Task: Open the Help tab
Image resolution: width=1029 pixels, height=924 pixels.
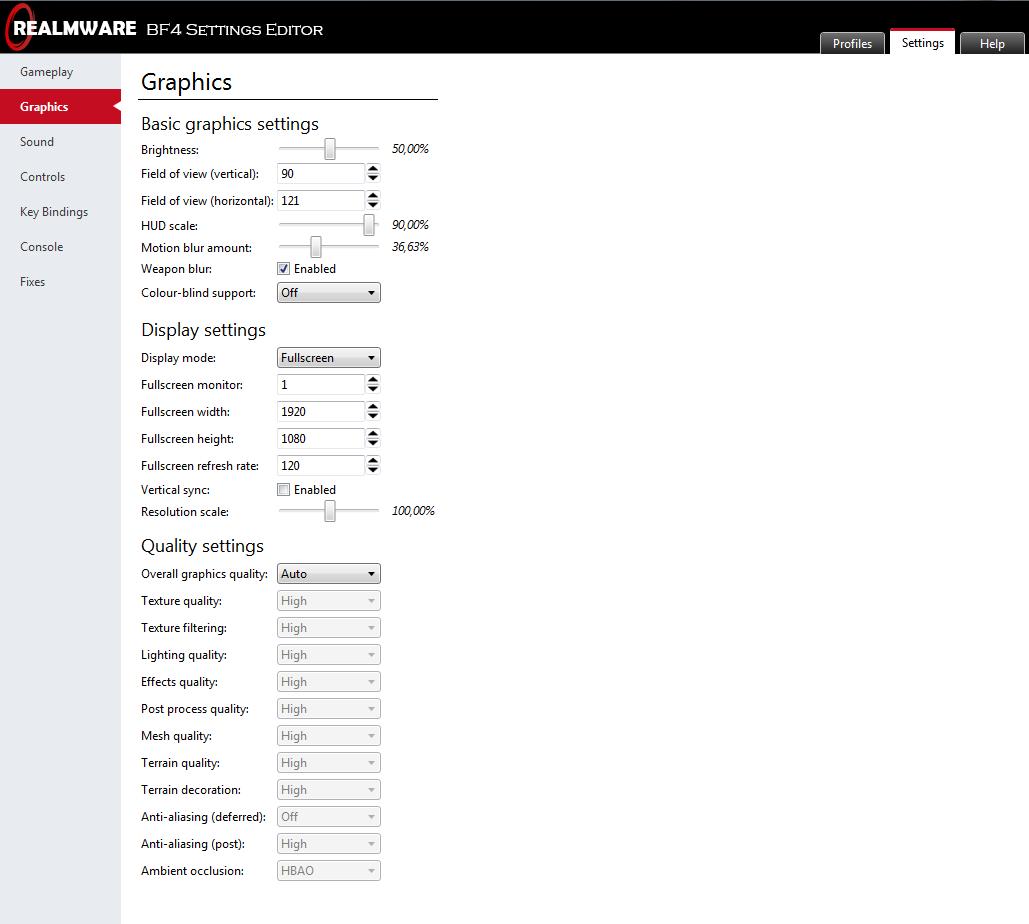Action: click(992, 43)
